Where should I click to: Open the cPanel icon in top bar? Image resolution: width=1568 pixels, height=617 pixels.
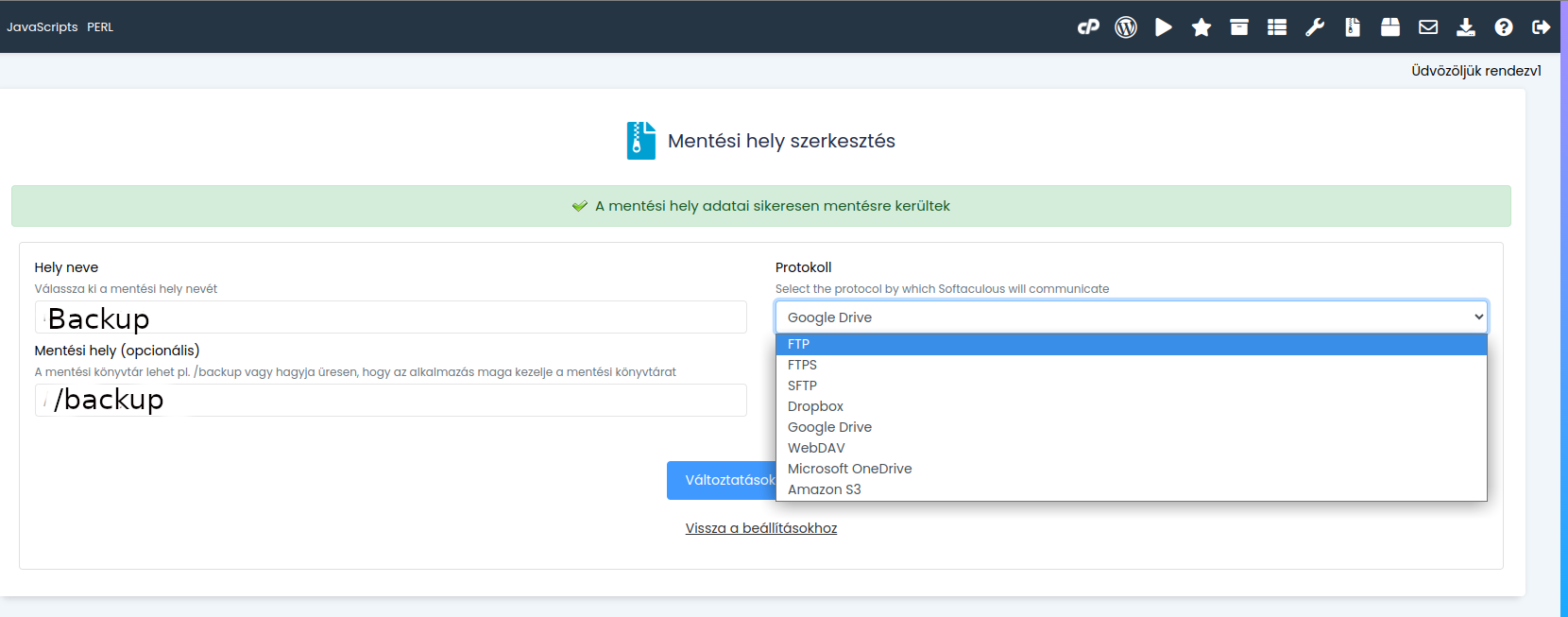tap(1088, 27)
